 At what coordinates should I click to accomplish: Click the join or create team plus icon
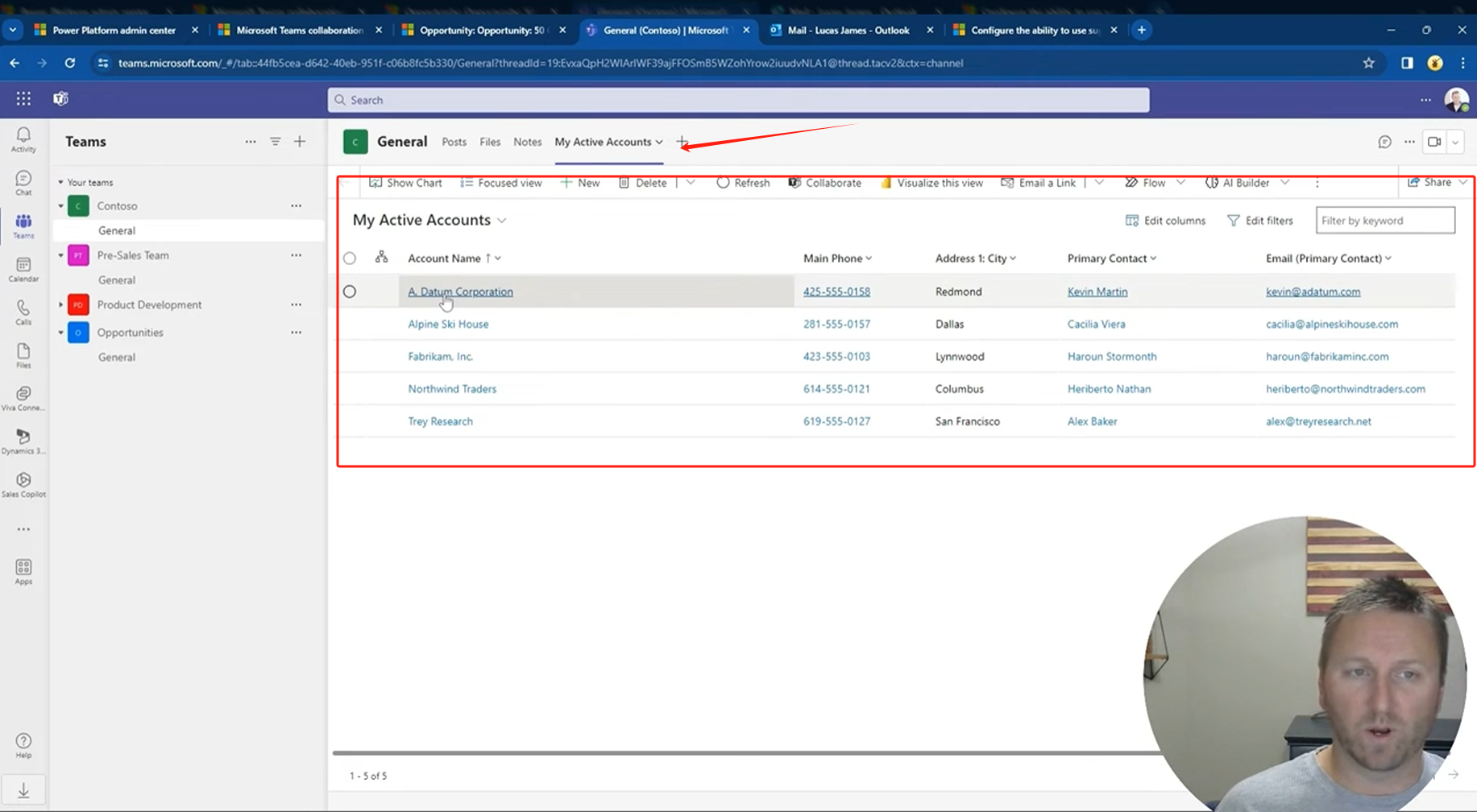pyautogui.click(x=300, y=142)
